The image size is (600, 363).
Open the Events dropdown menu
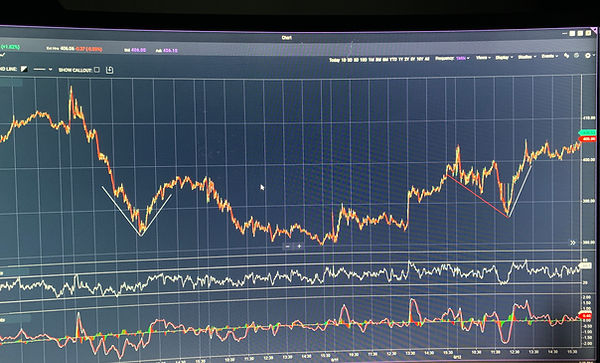pyautogui.click(x=549, y=56)
